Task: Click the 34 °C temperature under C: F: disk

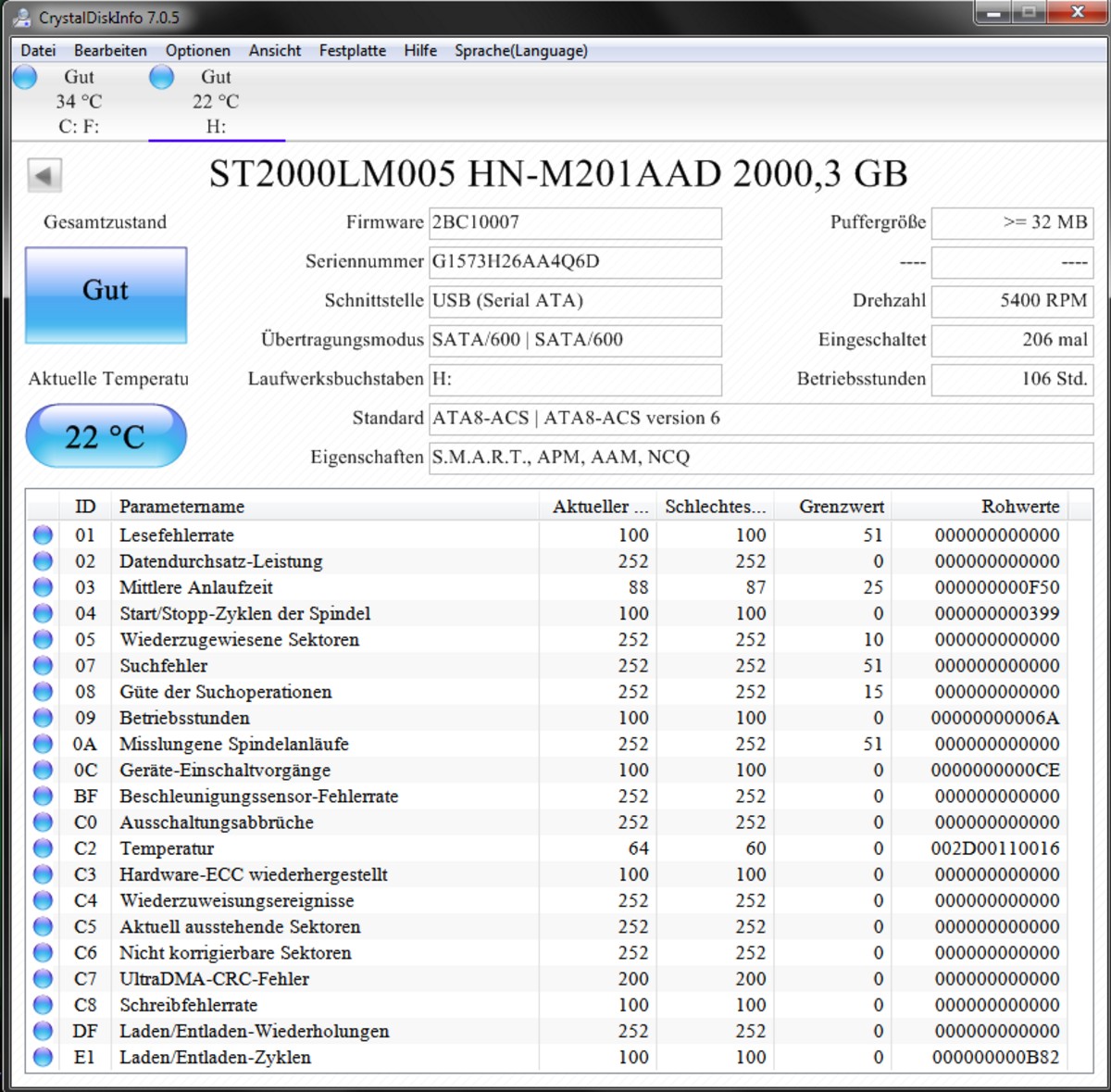Action: (79, 102)
